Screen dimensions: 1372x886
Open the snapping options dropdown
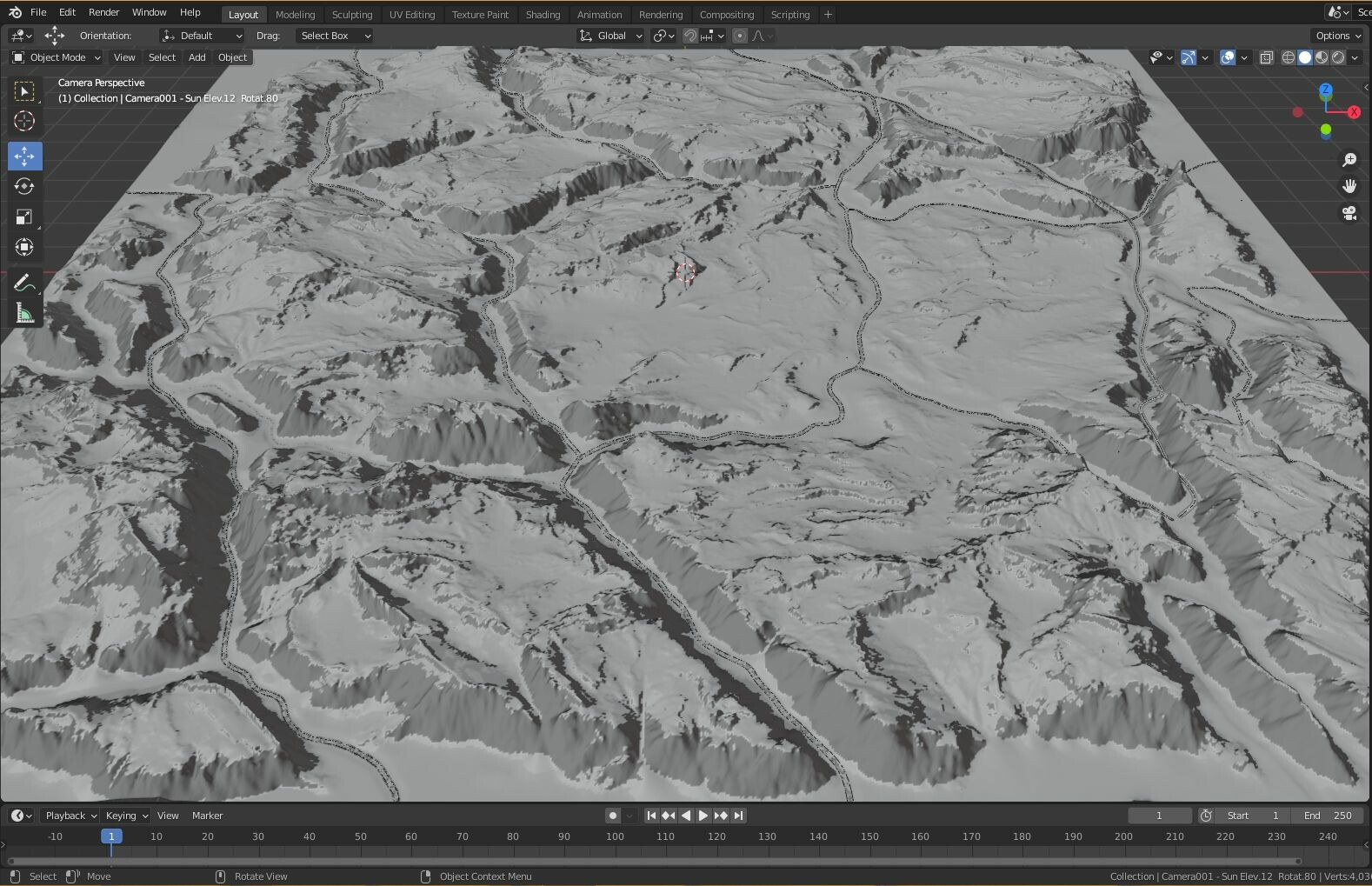(713, 36)
